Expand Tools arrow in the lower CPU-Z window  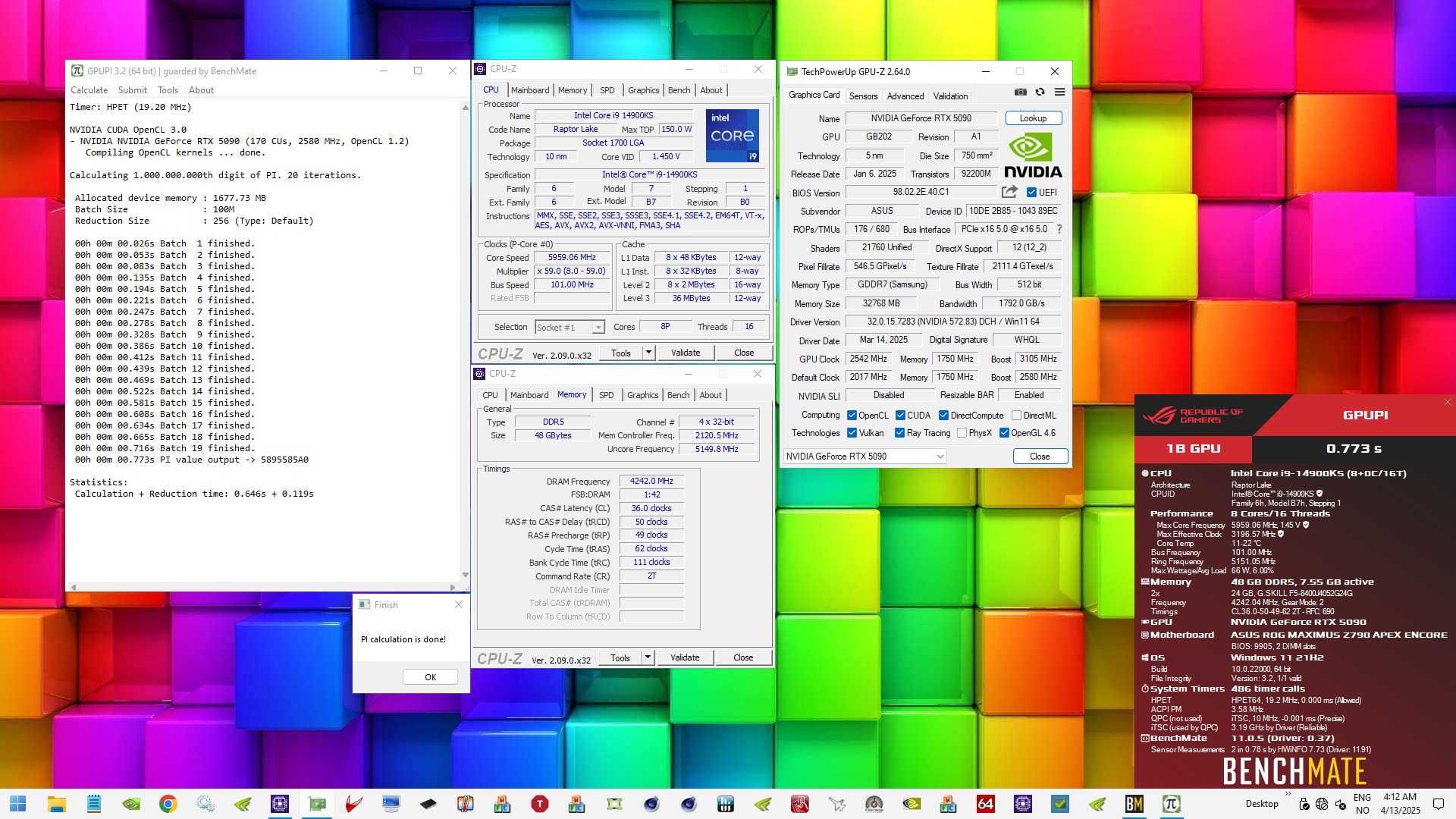point(648,657)
